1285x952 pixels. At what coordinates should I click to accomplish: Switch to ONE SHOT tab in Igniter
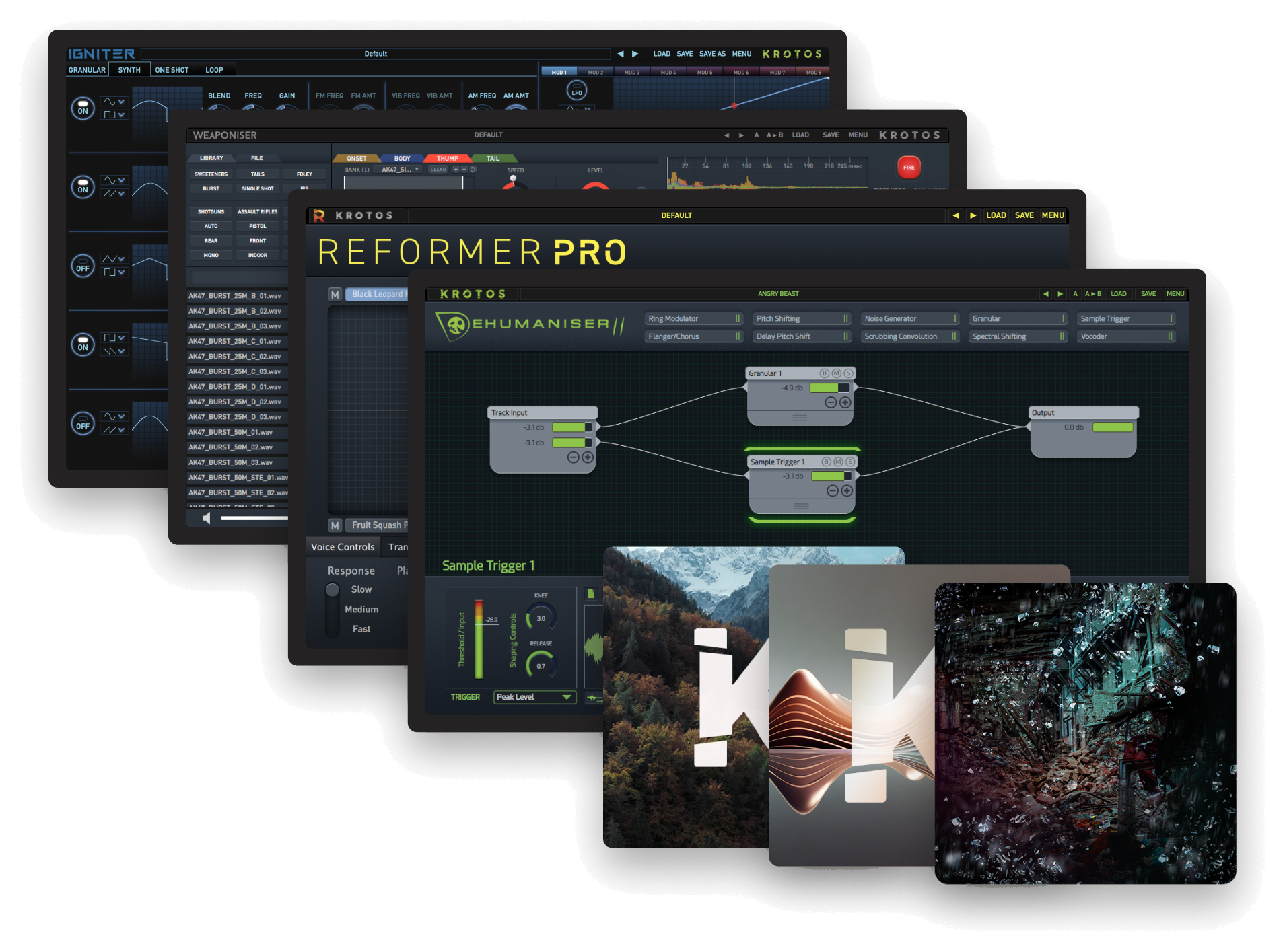point(172,70)
